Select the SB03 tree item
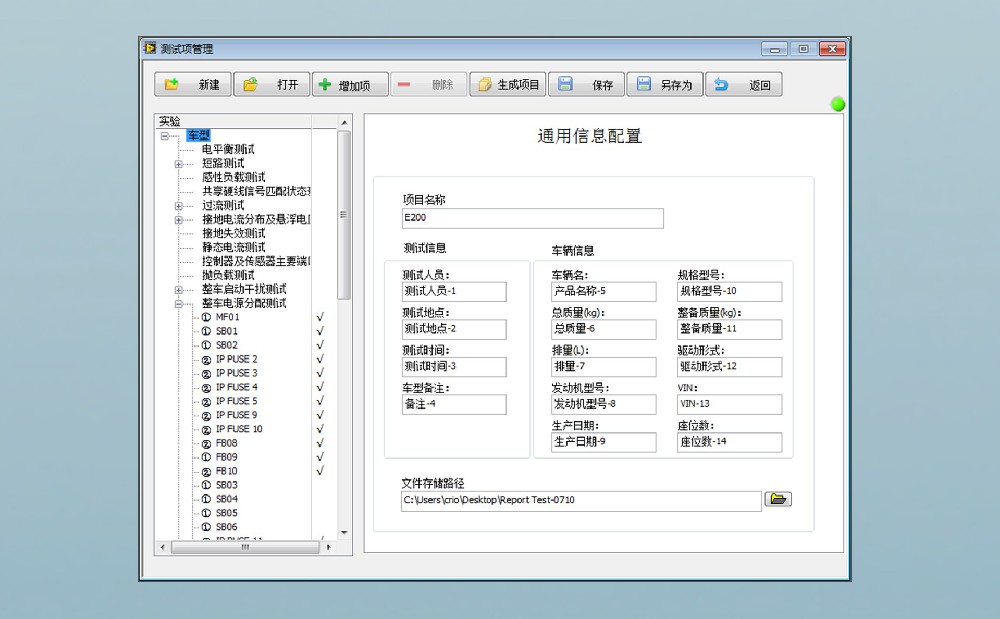 [226, 485]
